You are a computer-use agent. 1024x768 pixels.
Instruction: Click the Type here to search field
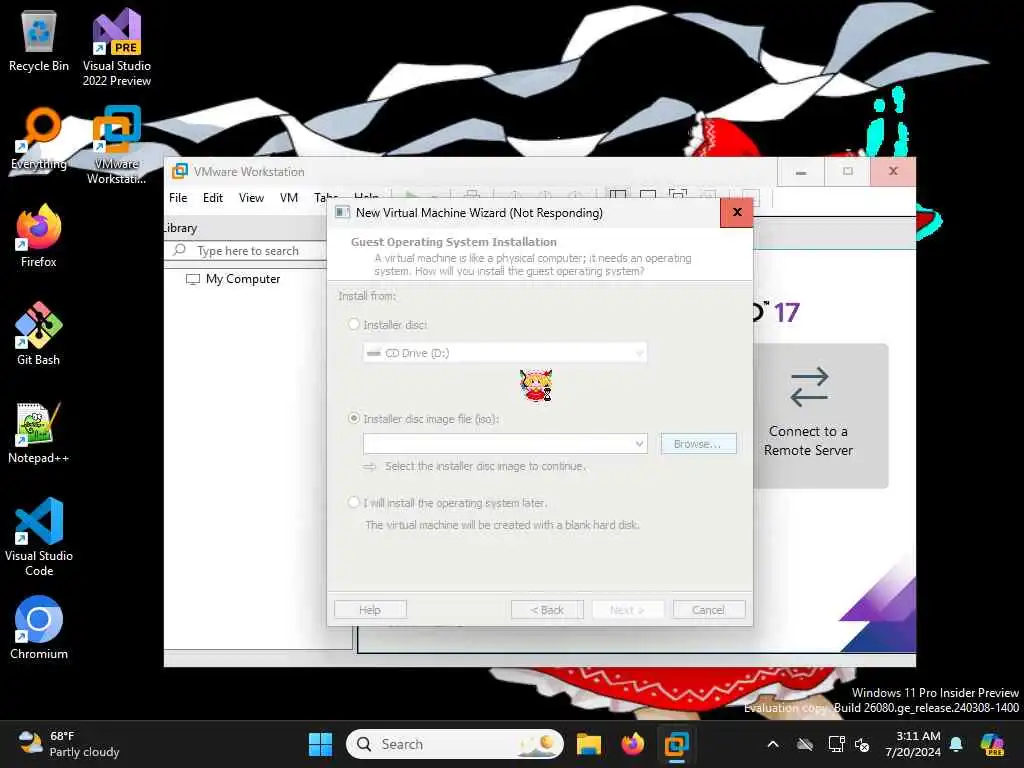tap(248, 250)
